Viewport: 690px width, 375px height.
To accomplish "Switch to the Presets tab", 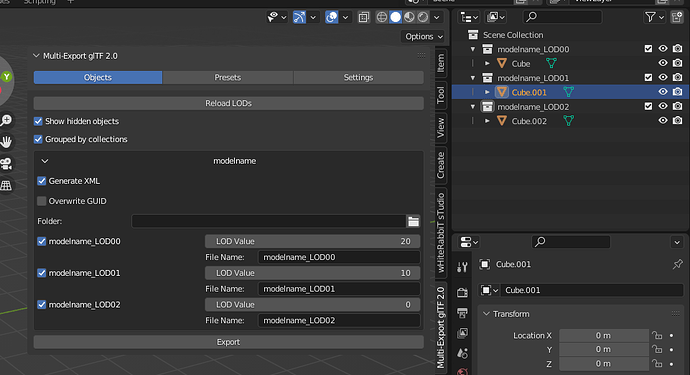I will [x=228, y=77].
